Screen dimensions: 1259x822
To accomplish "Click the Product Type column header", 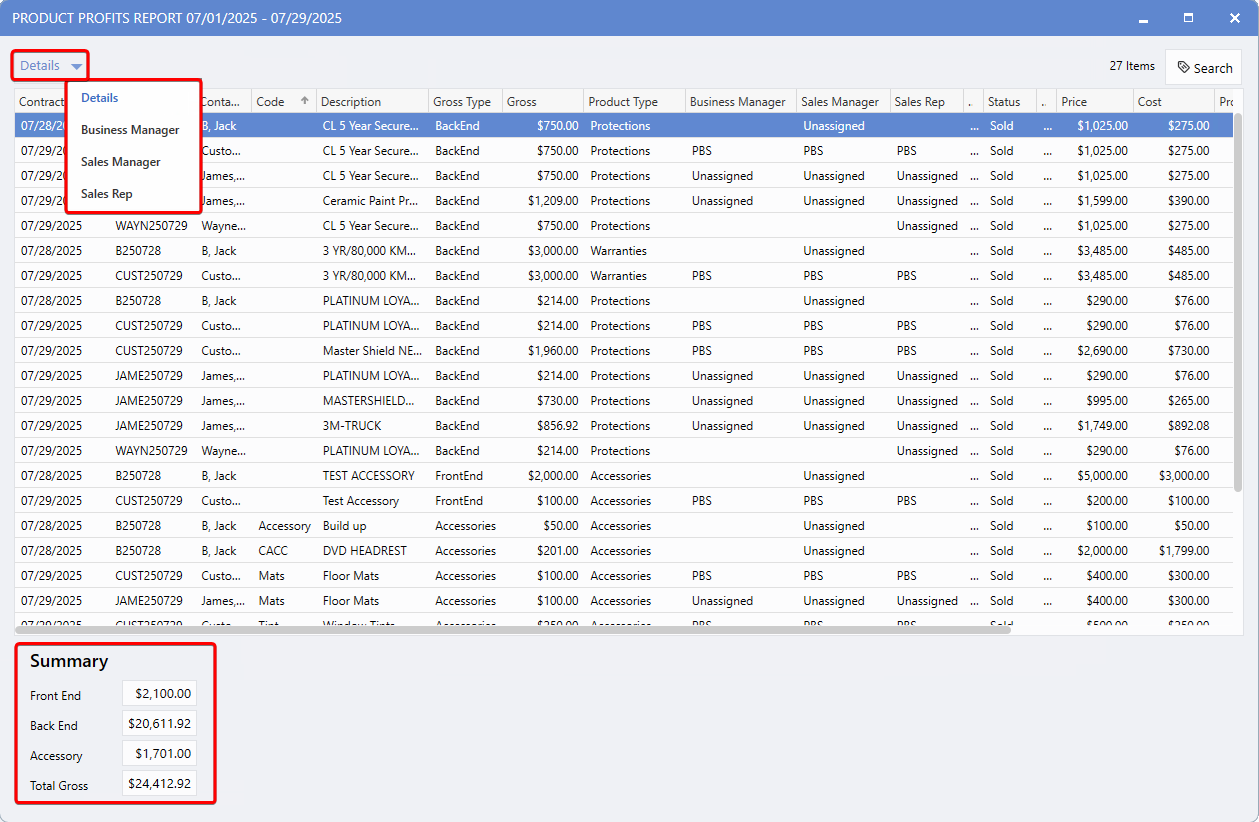I will click(x=623, y=102).
